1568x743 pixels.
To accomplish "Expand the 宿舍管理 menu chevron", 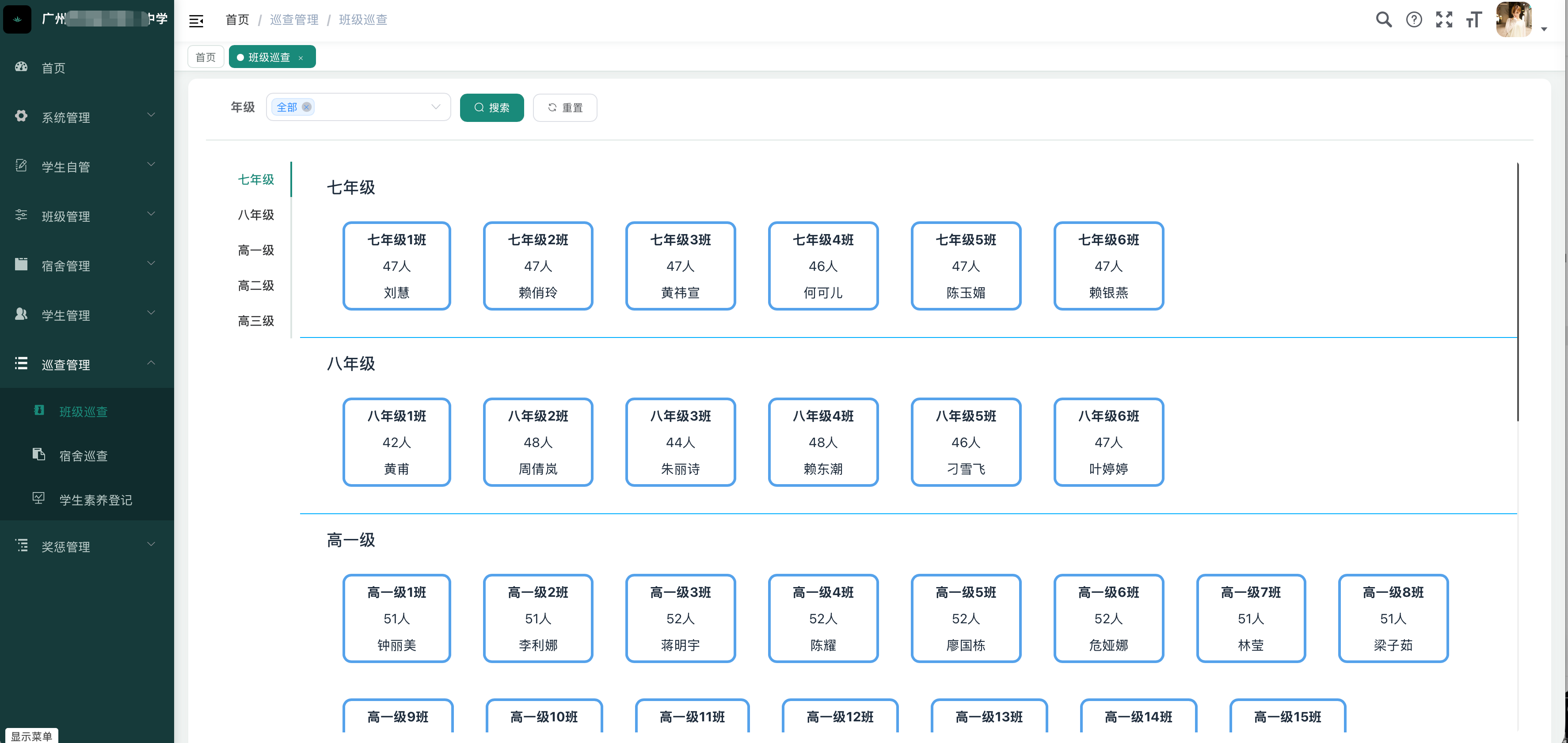I will tap(151, 263).
